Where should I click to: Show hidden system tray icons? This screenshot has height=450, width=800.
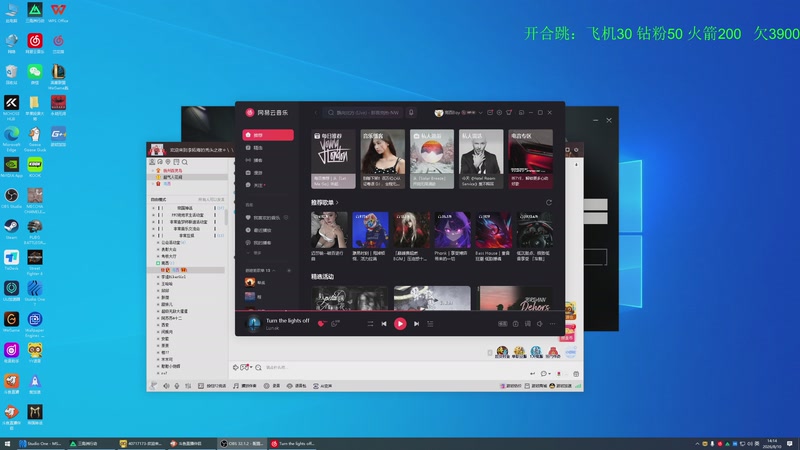coord(697,443)
